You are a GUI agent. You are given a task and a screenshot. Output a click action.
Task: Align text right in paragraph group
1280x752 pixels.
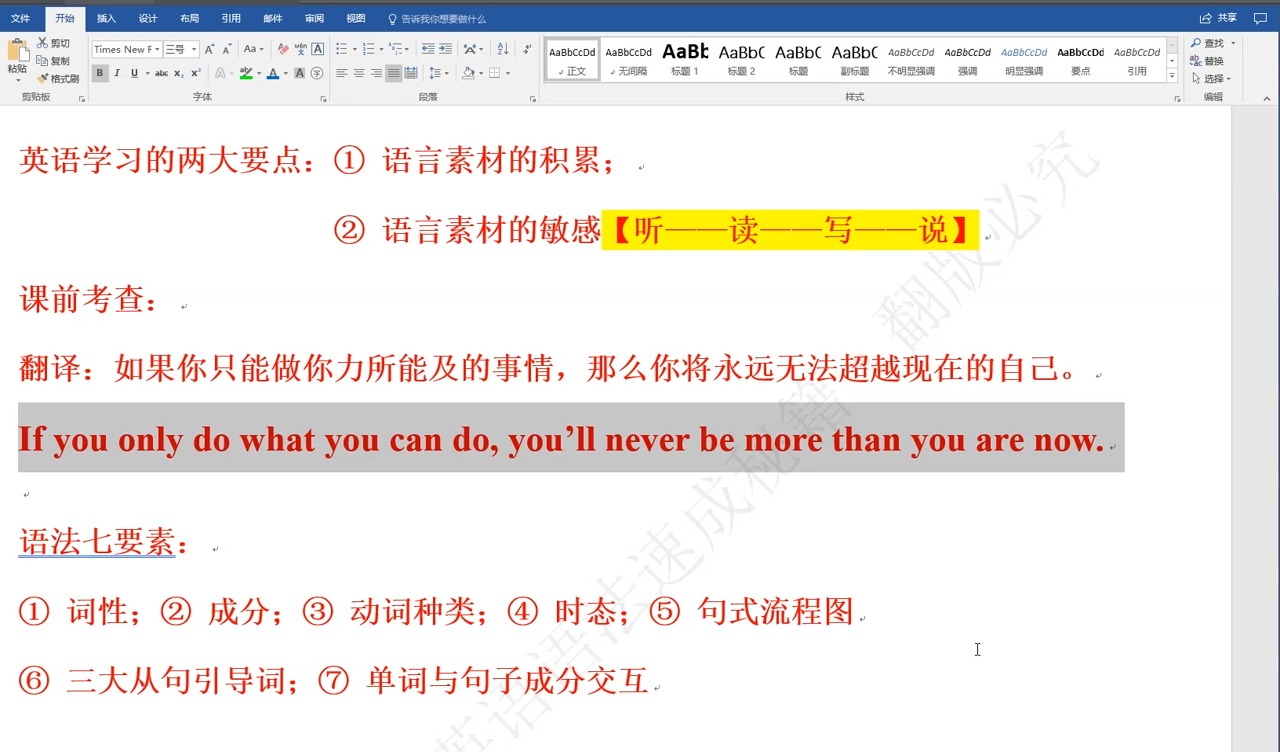[x=376, y=73]
